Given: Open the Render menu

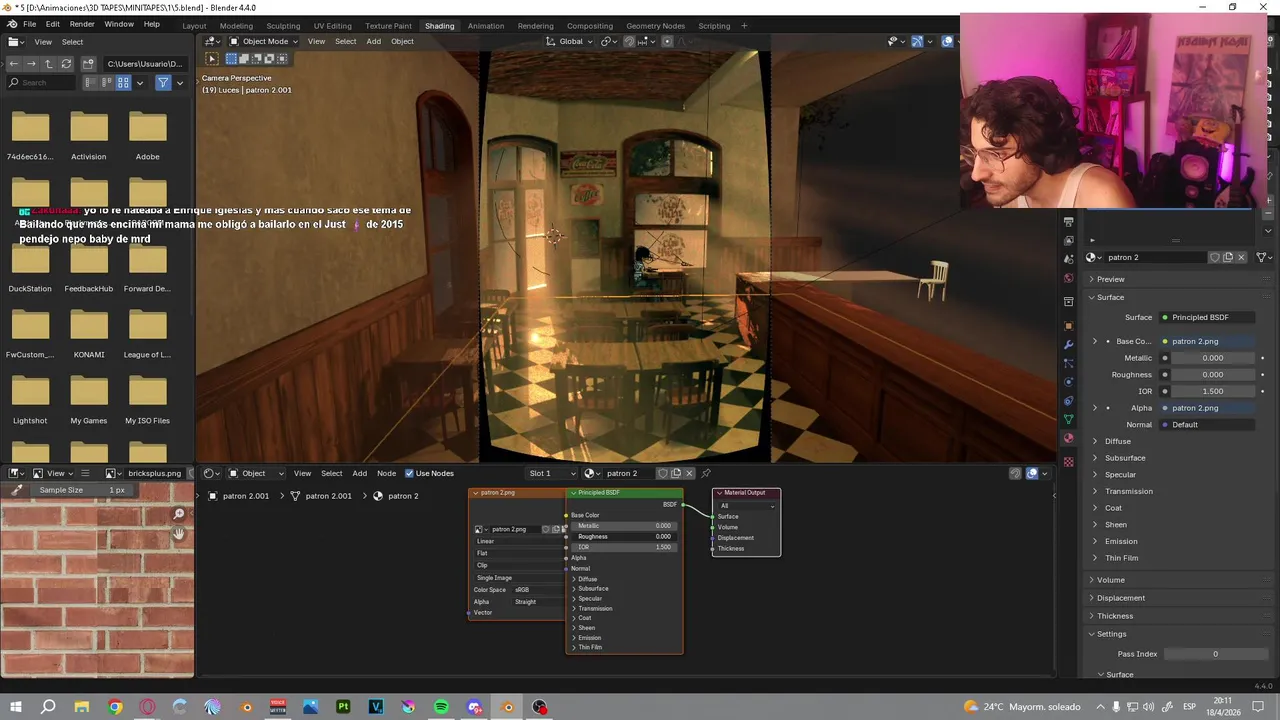Looking at the screenshot, I should click(82, 24).
